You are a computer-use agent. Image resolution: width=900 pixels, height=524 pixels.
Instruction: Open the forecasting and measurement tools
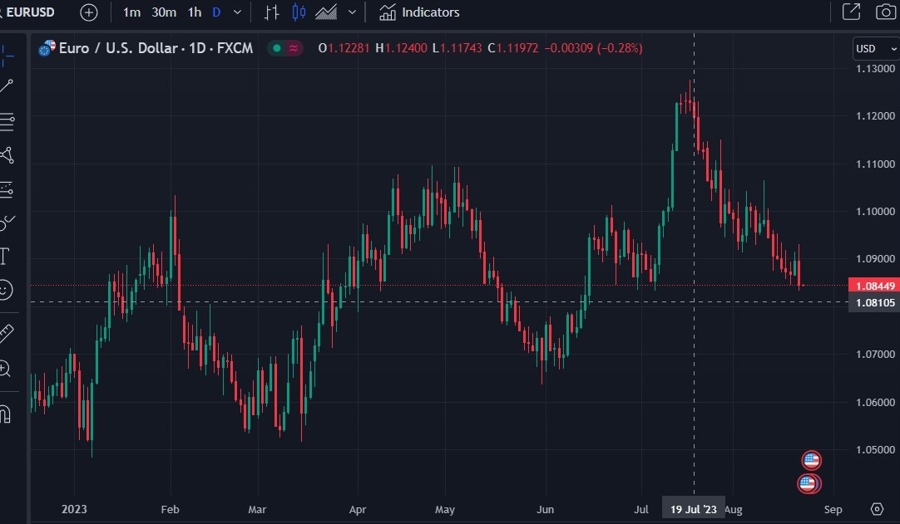point(6,190)
